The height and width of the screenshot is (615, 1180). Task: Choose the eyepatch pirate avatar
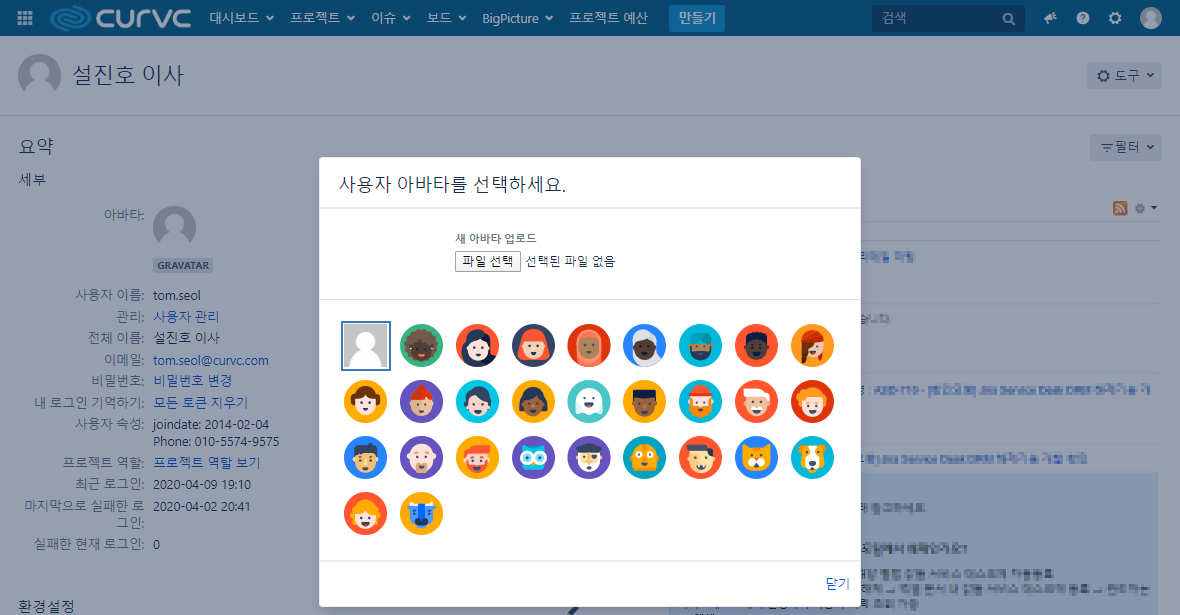click(589, 457)
